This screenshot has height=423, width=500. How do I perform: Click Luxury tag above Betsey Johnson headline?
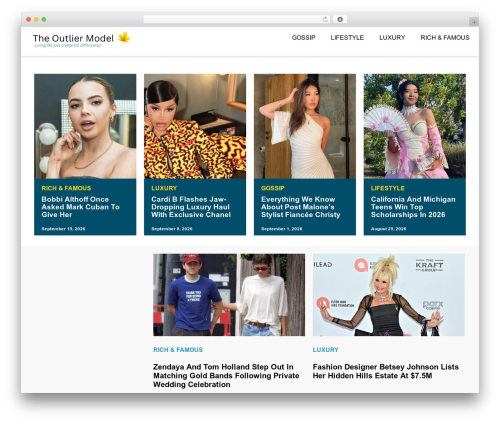pyautogui.click(x=325, y=350)
